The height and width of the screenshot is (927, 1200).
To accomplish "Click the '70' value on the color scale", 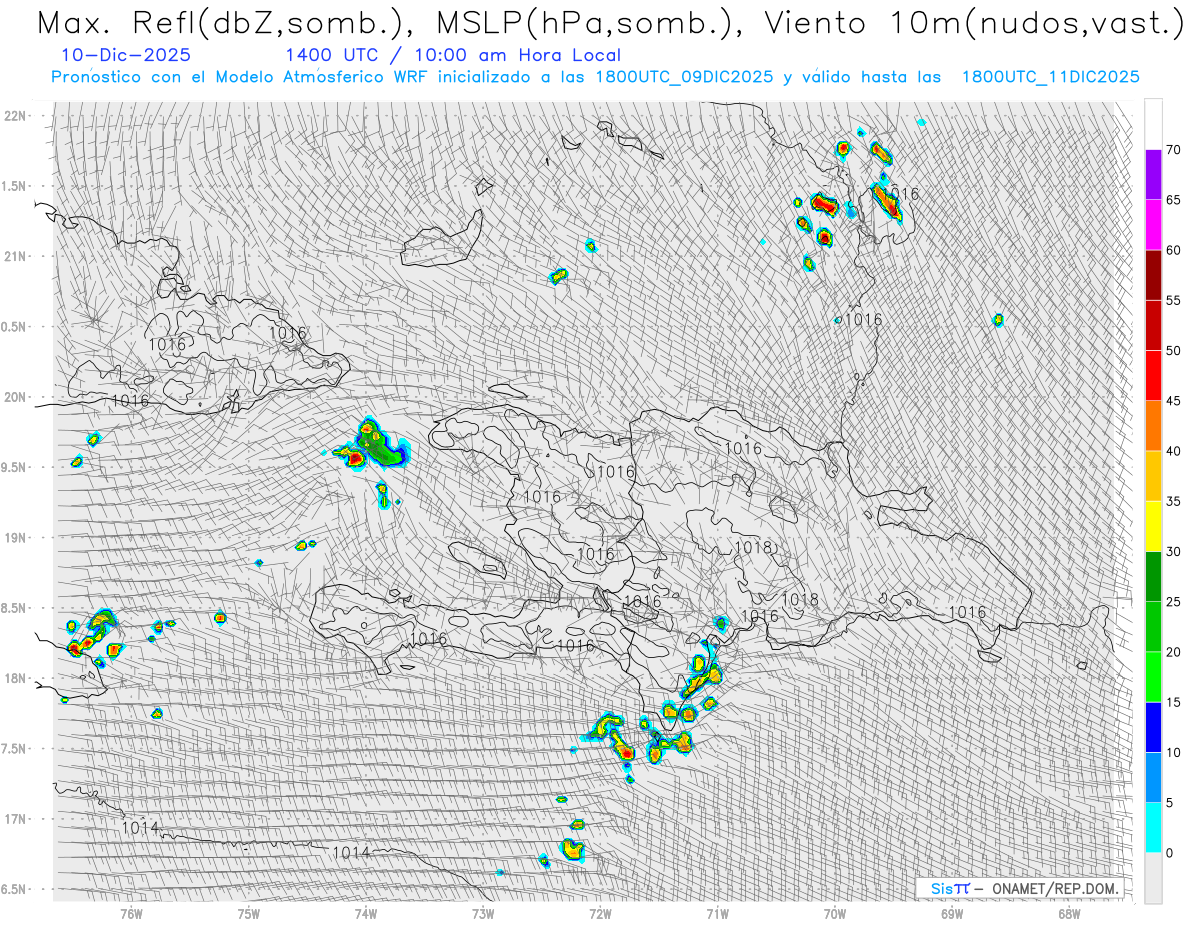I will (1173, 150).
